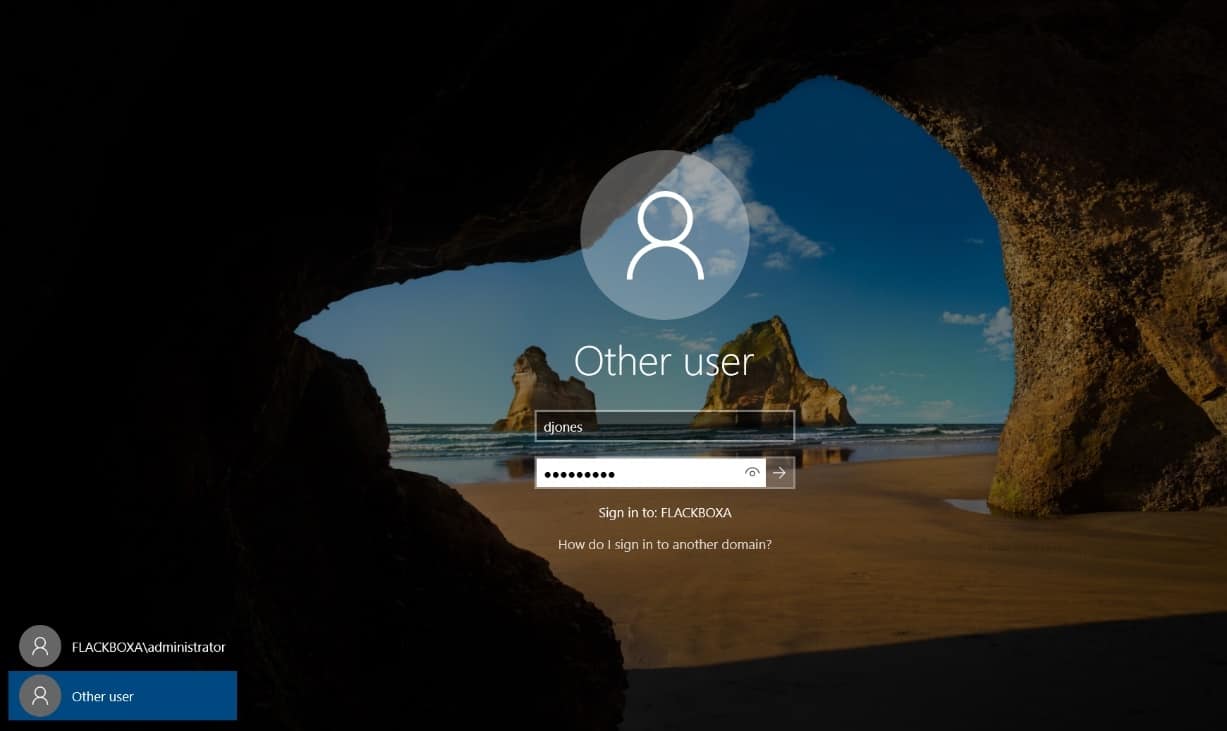The image size is (1227, 731).
Task: Click the Sign in to: FLACKBOXA text
Action: click(x=664, y=513)
